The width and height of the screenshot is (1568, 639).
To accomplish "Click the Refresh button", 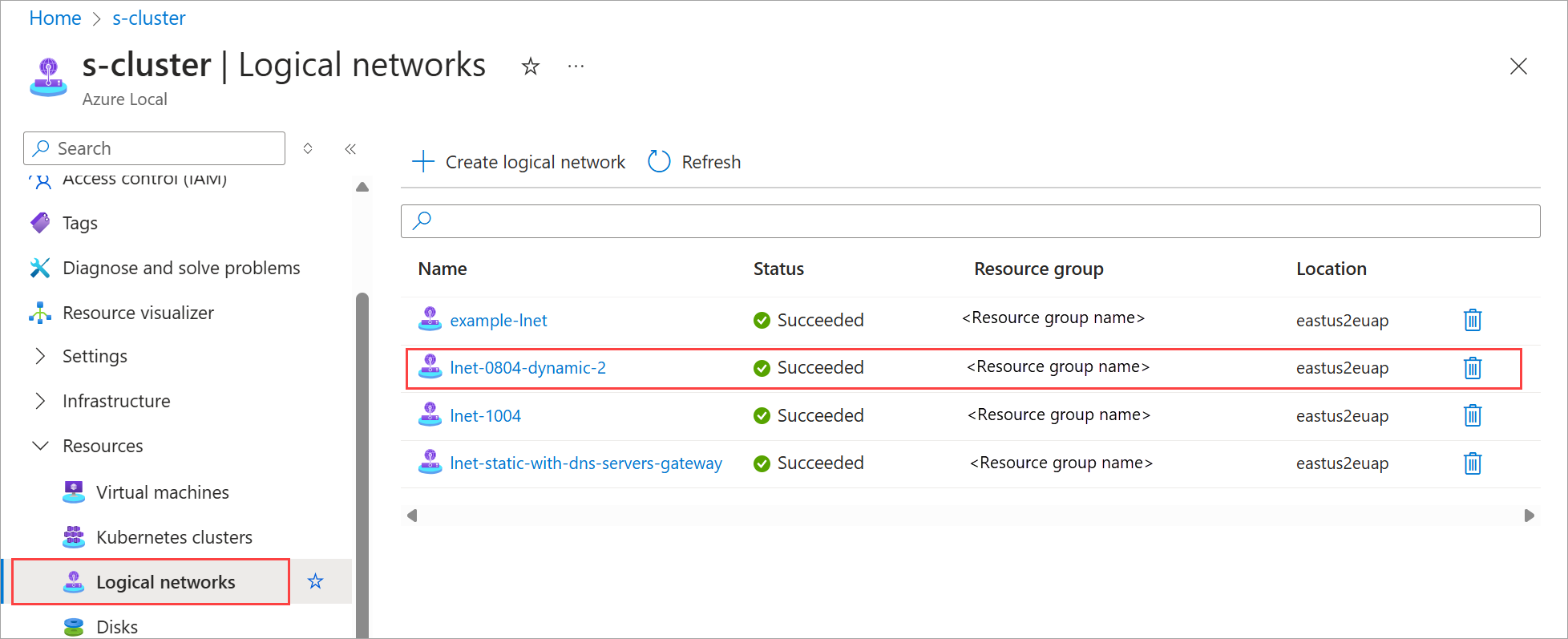I will (694, 162).
